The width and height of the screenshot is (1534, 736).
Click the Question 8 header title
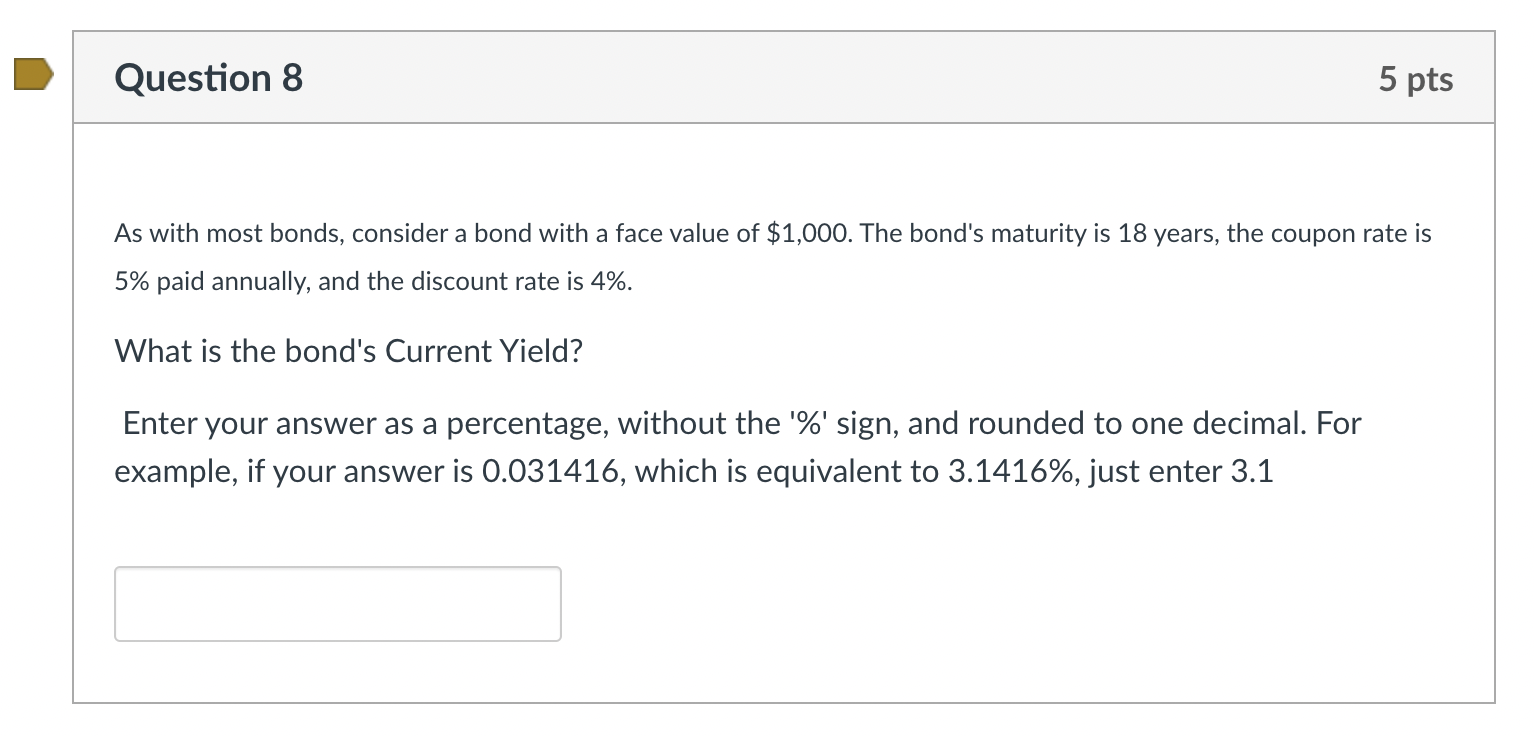tap(206, 78)
